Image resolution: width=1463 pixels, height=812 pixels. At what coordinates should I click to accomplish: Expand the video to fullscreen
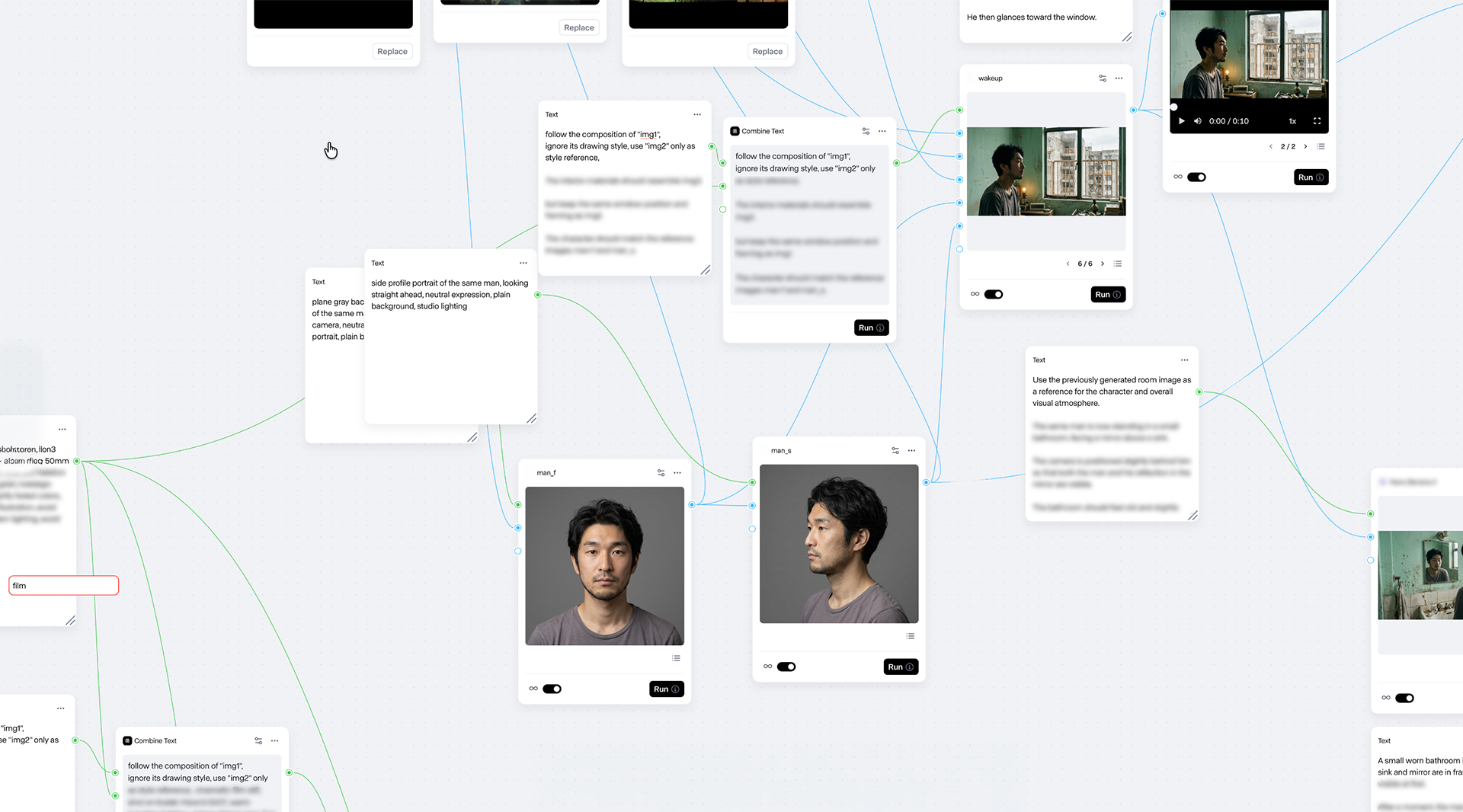(x=1317, y=121)
